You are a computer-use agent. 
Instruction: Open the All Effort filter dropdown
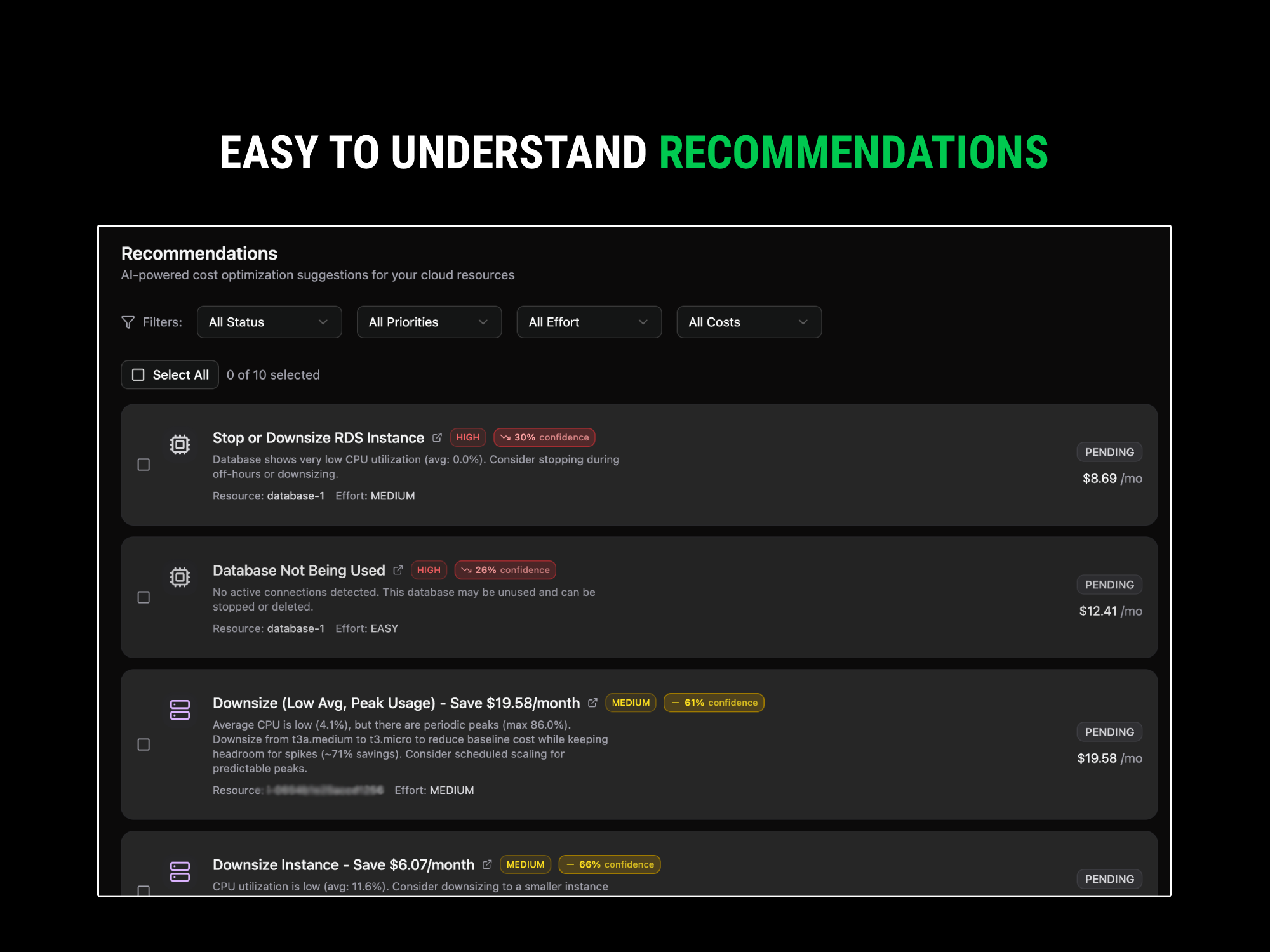(589, 322)
